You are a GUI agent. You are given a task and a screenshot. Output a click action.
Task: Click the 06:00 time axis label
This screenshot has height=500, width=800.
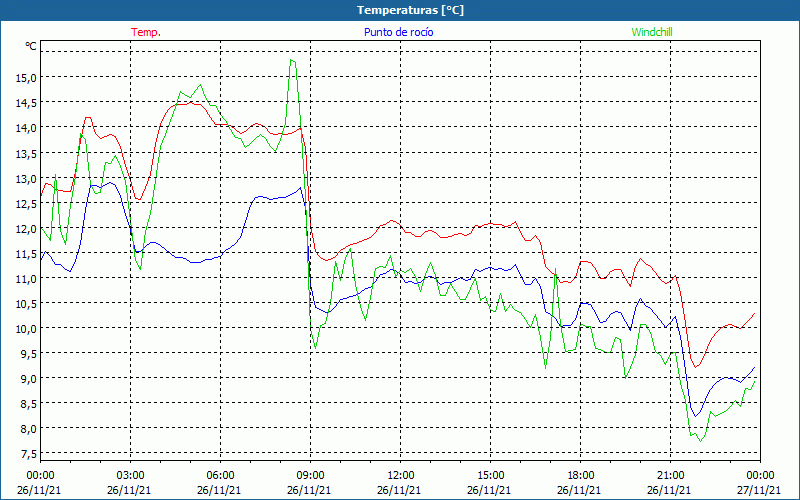[220, 476]
